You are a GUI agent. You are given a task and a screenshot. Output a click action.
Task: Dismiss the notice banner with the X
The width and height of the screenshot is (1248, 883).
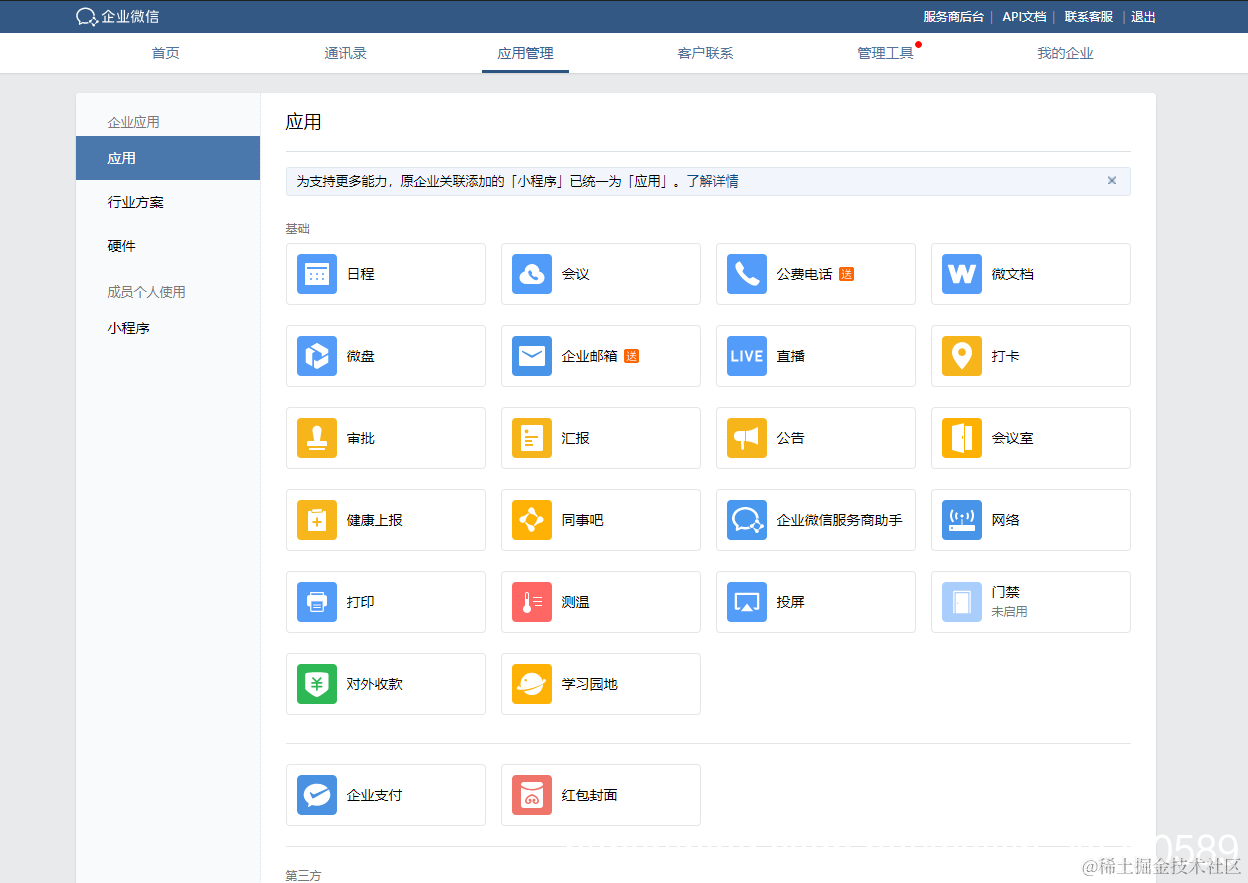pos(1112,181)
